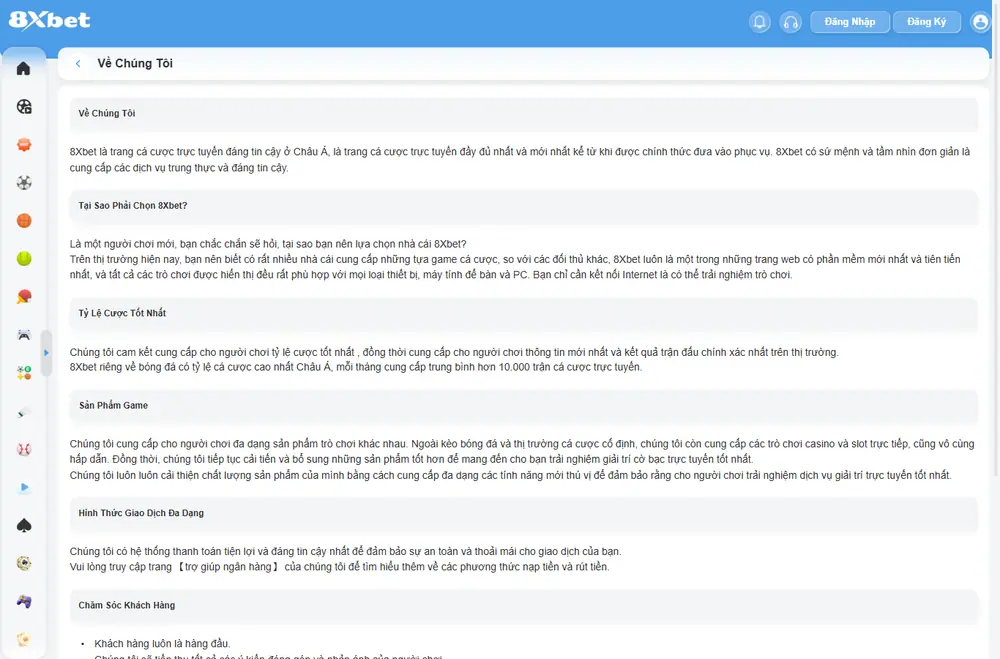This screenshot has height=659, width=1000.
Task: Select the black spade cards icon
Action: [24, 525]
